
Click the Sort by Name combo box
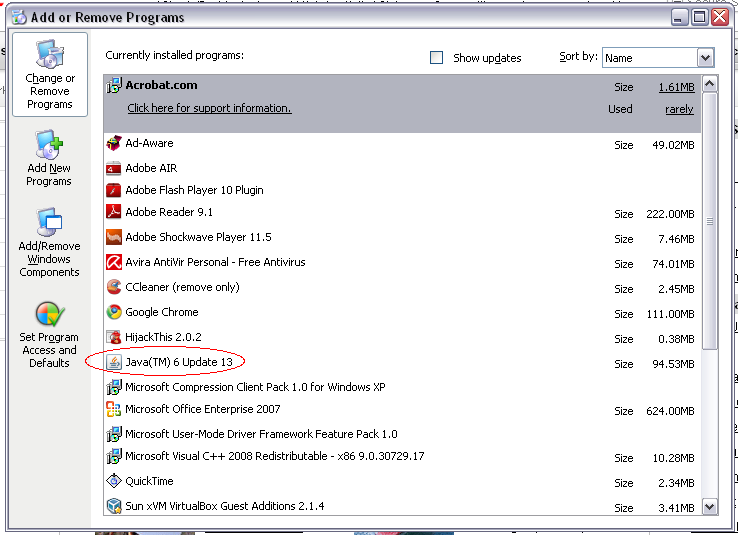(x=650, y=58)
